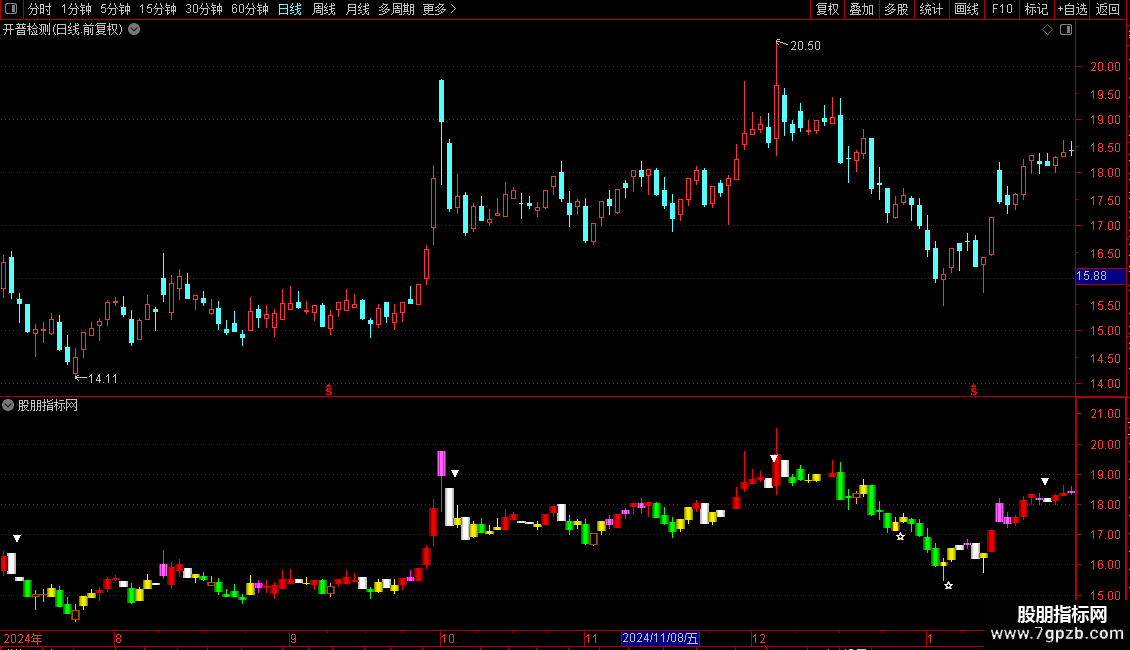
Task: Add stock via +自选 button
Action: coord(1072,9)
